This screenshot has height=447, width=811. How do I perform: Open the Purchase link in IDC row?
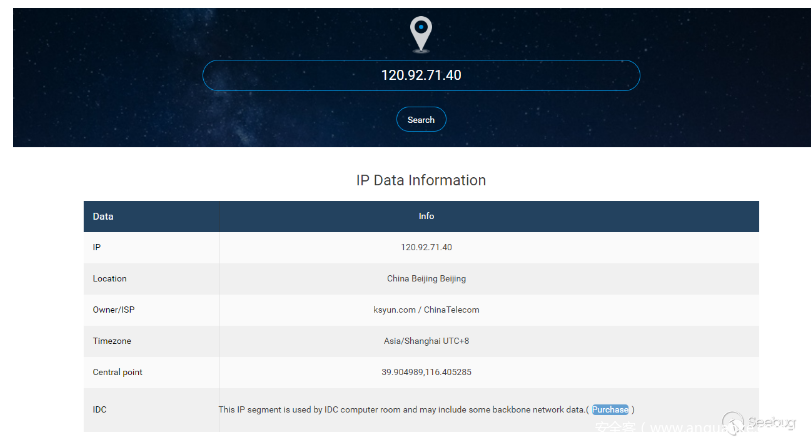(610, 409)
